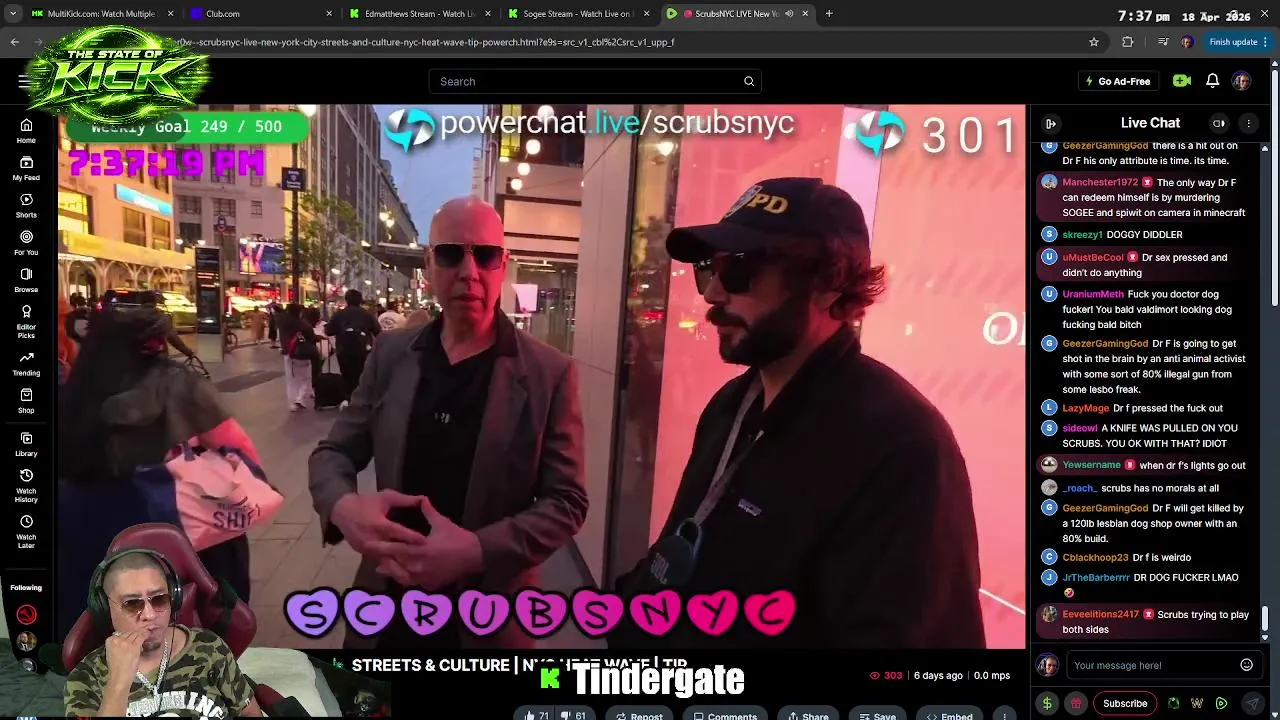Click the green play circle icon below chat

click(x=1221, y=703)
